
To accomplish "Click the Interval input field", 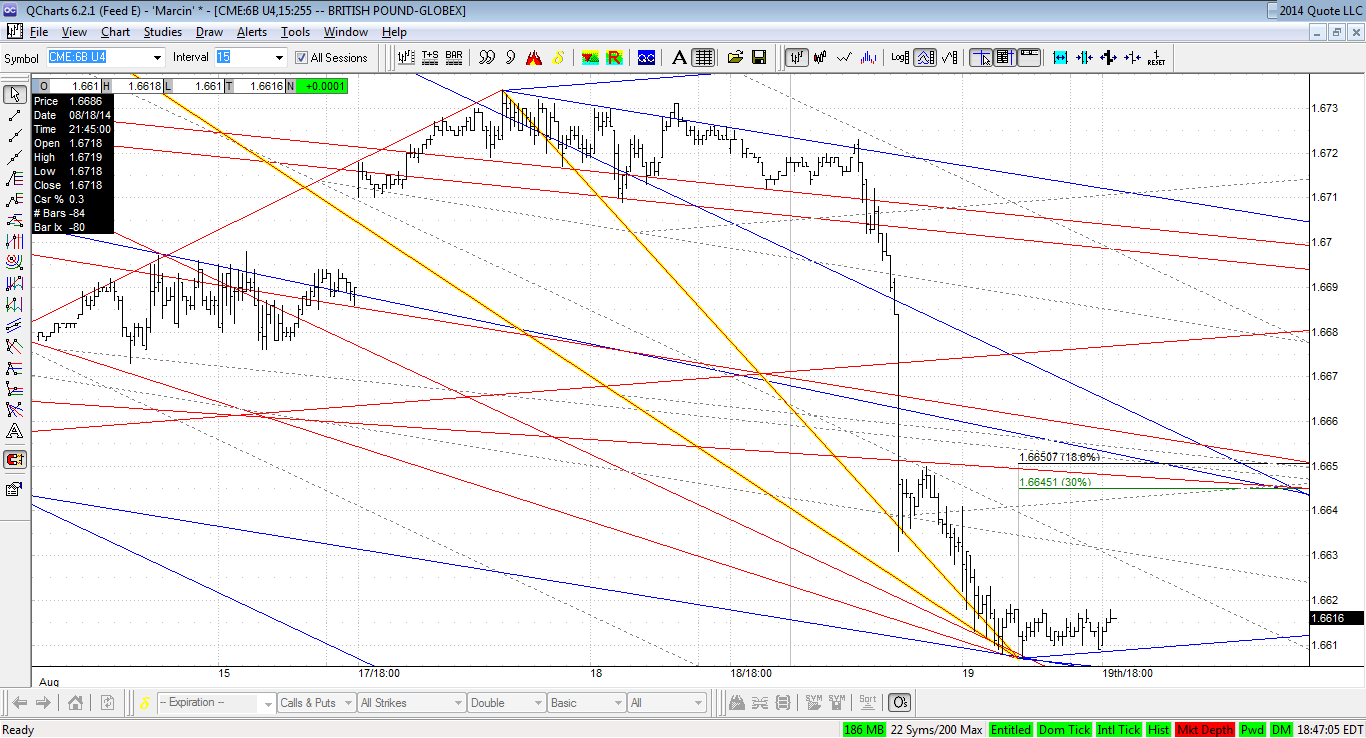I will click(250, 57).
